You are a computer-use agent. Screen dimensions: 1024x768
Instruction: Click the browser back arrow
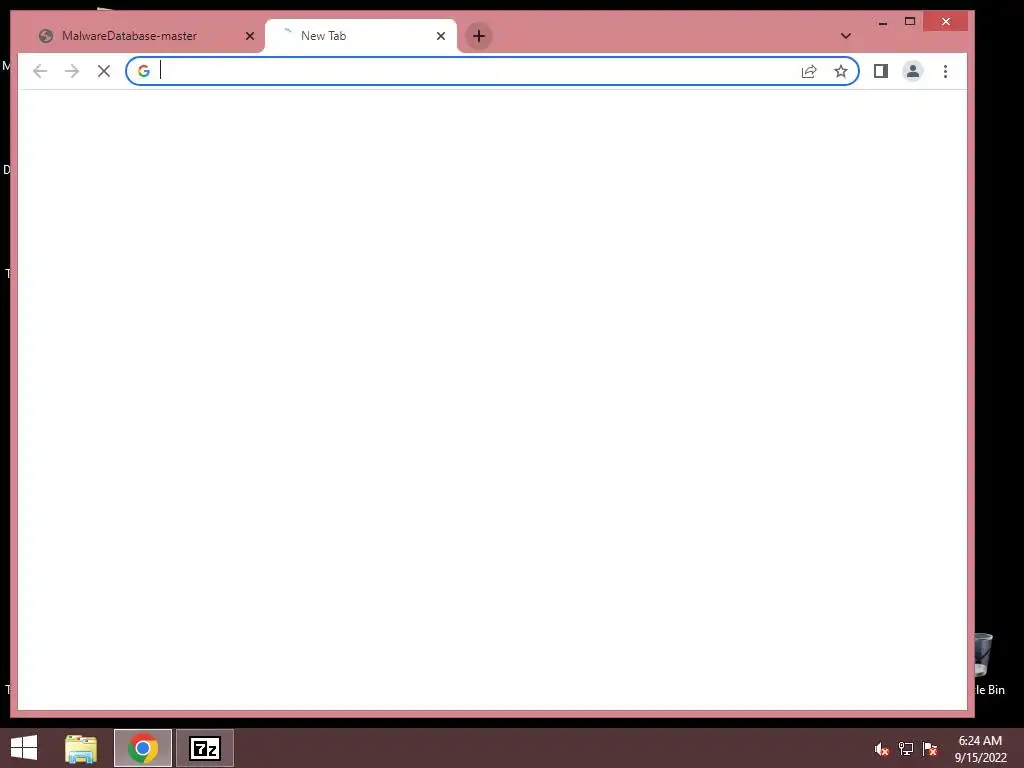pos(40,71)
